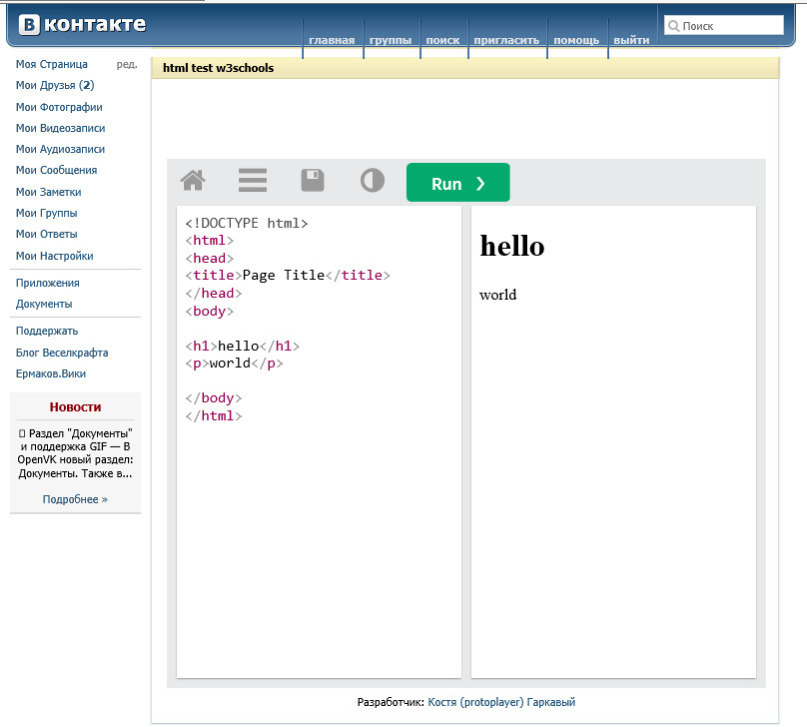Open the группы top menu item
Viewport: 807px width, 727px height.
(x=391, y=41)
